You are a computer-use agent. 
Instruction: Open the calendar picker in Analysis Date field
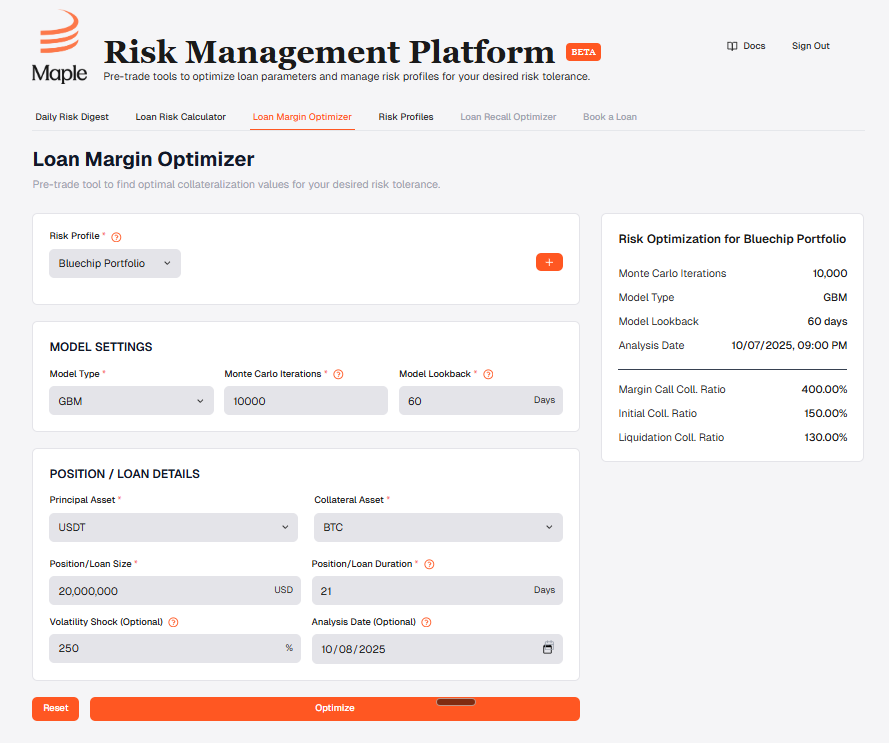(x=547, y=648)
